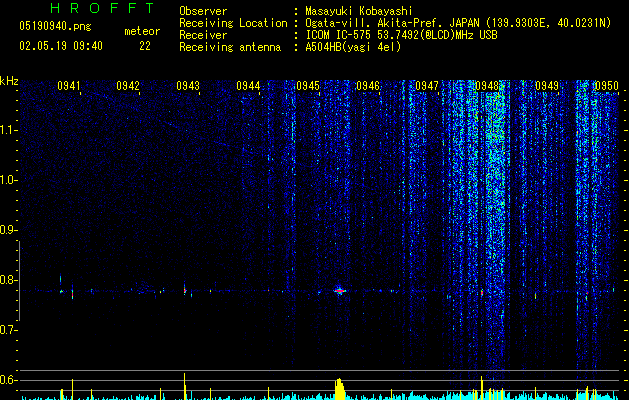
Task: Click the Observer label
Action: (203, 11)
